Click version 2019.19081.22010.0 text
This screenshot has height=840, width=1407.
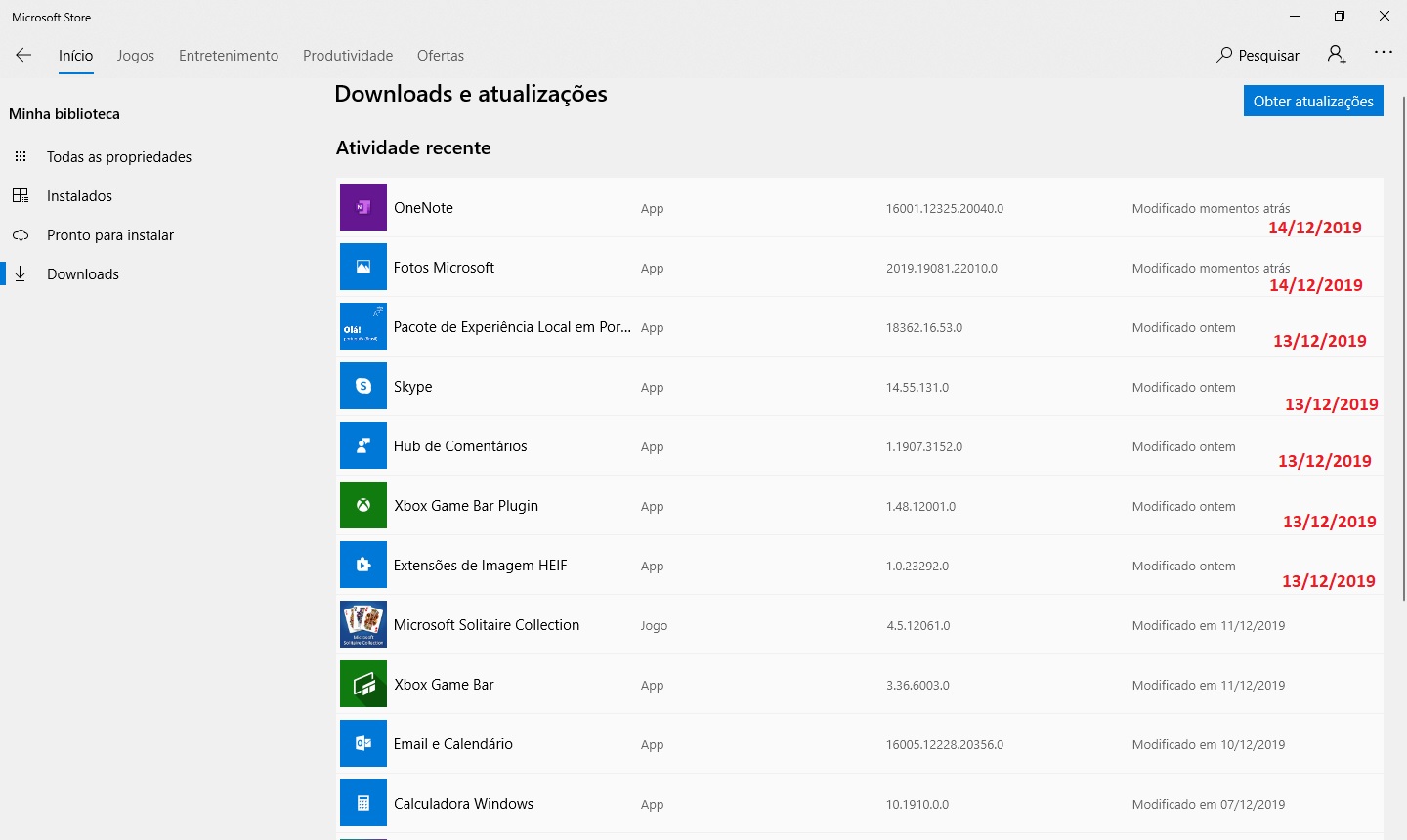pos(941,269)
